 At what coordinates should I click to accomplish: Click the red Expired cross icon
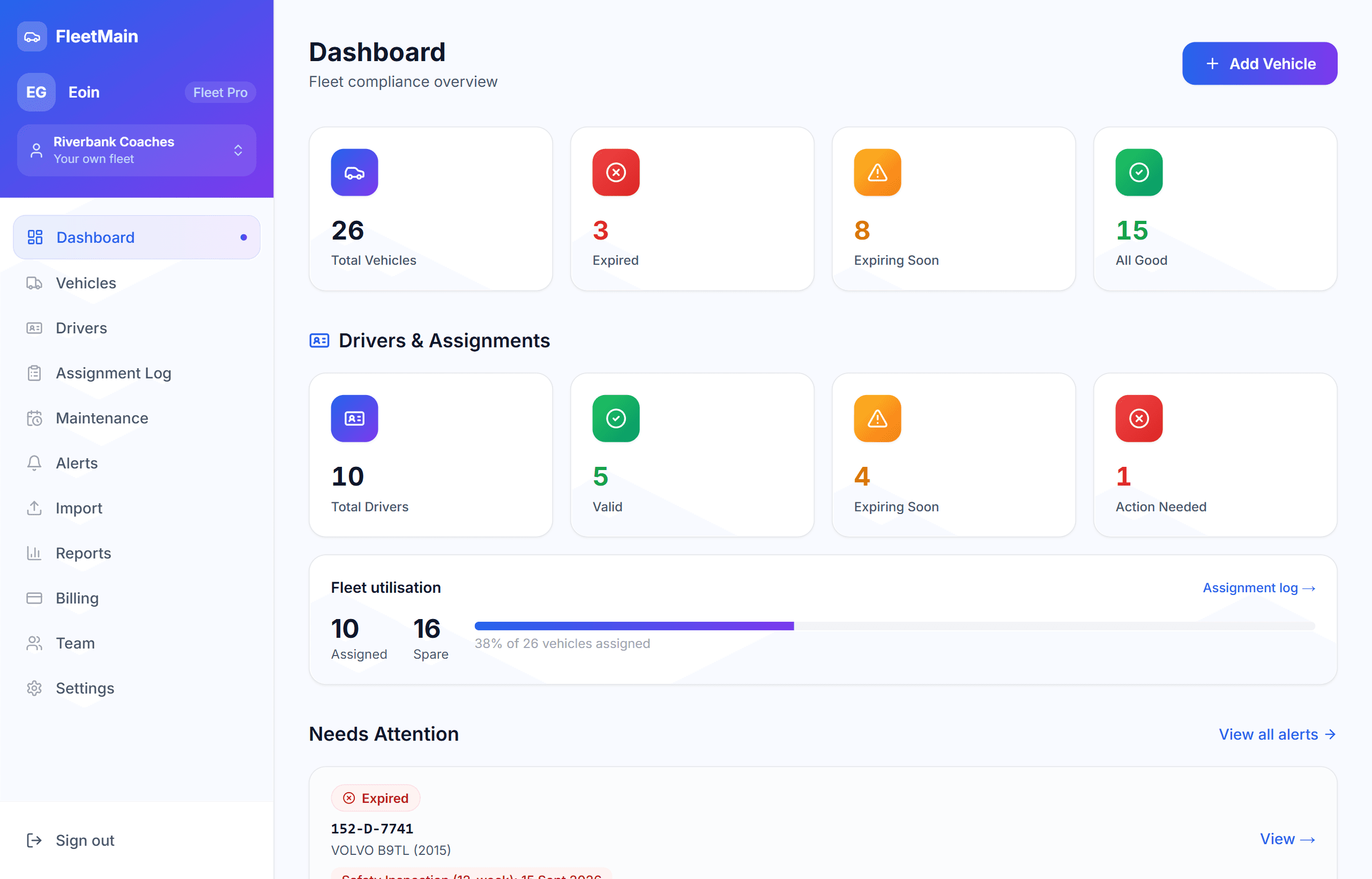tap(616, 173)
